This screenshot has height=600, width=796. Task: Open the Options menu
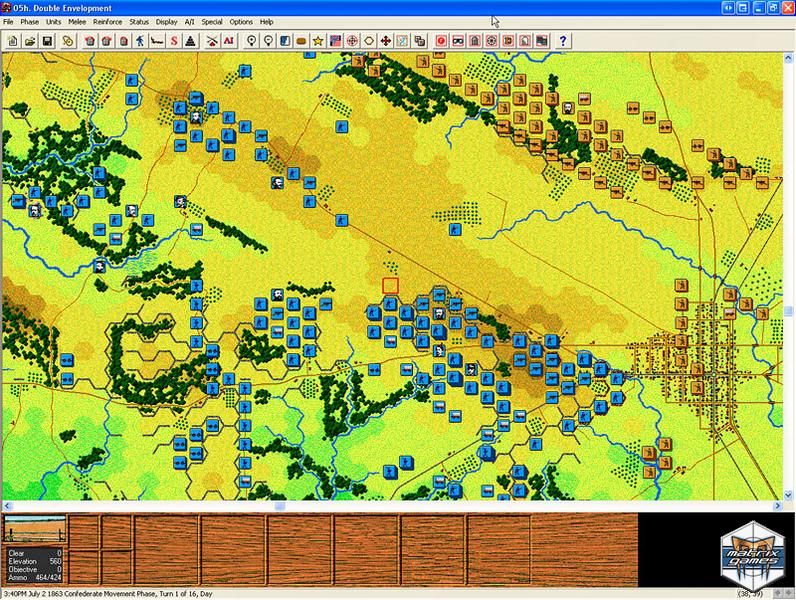[x=241, y=21]
